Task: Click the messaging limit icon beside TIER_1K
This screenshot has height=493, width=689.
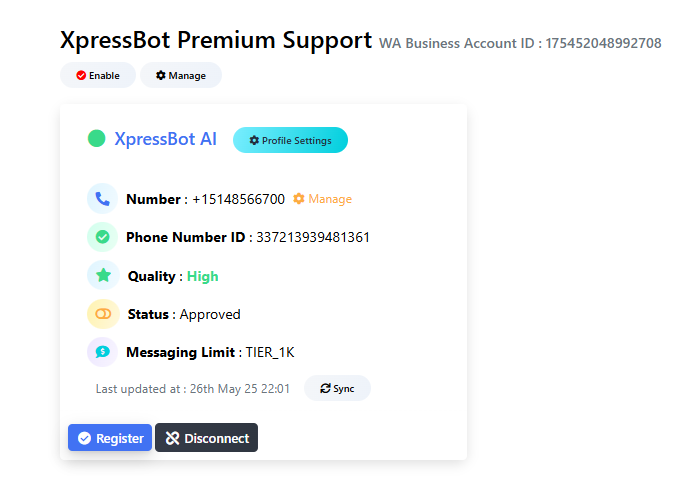Action: tap(102, 352)
